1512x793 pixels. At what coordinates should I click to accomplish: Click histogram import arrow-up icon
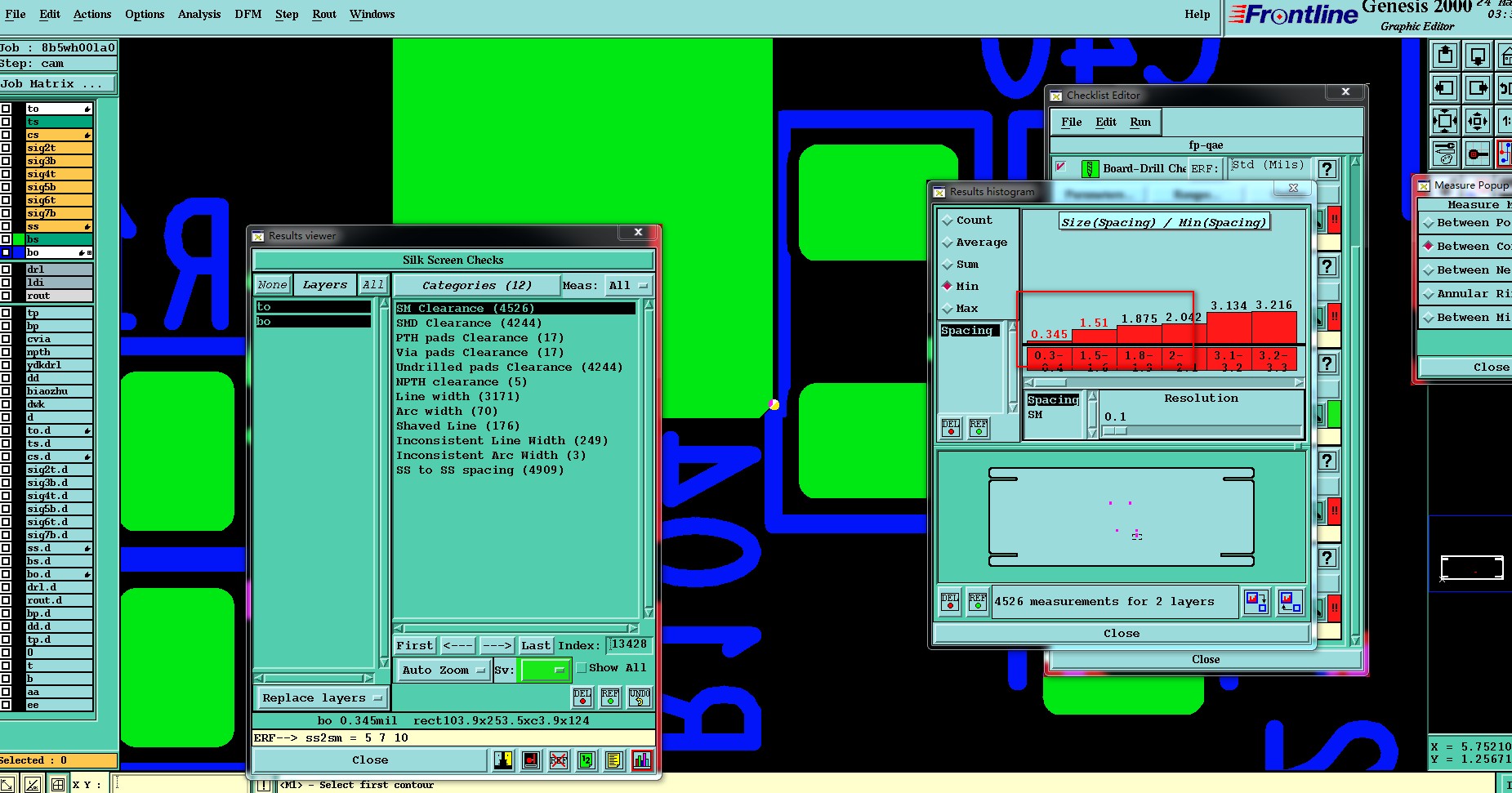[1291, 602]
